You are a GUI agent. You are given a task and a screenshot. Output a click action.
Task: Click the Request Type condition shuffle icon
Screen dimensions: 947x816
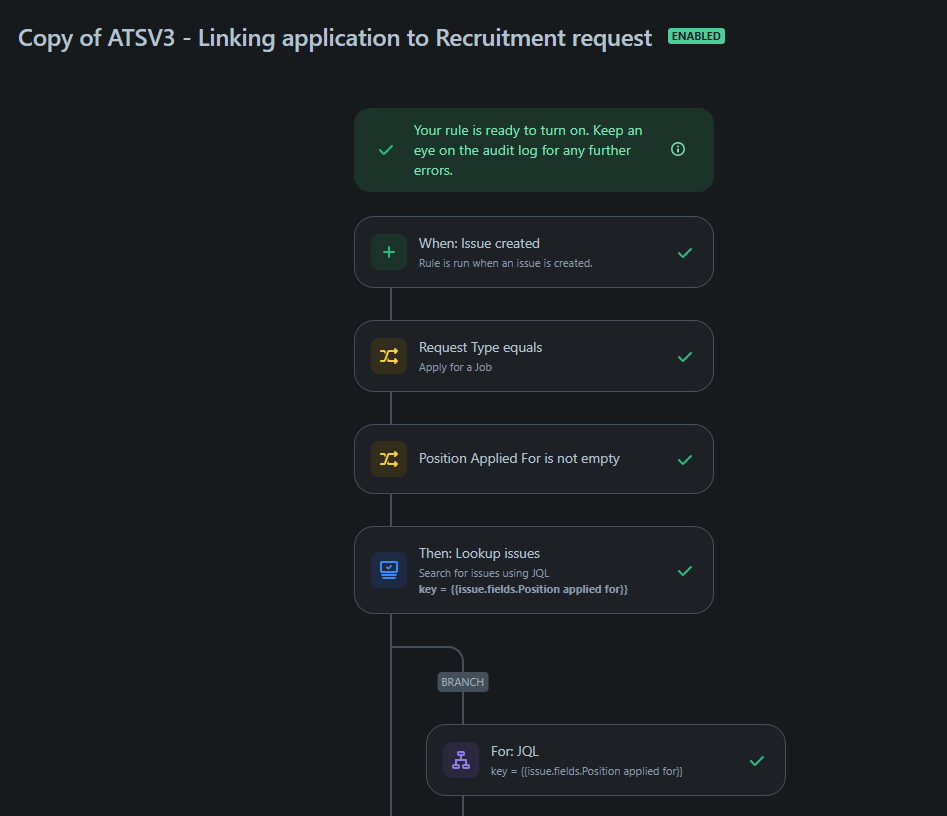pyautogui.click(x=389, y=356)
